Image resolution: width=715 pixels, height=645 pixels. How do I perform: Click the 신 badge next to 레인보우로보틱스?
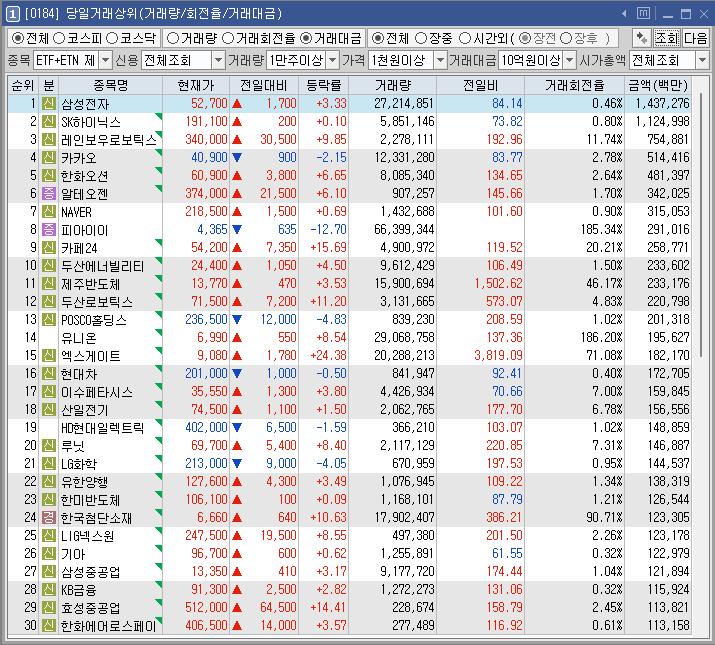pos(49,139)
